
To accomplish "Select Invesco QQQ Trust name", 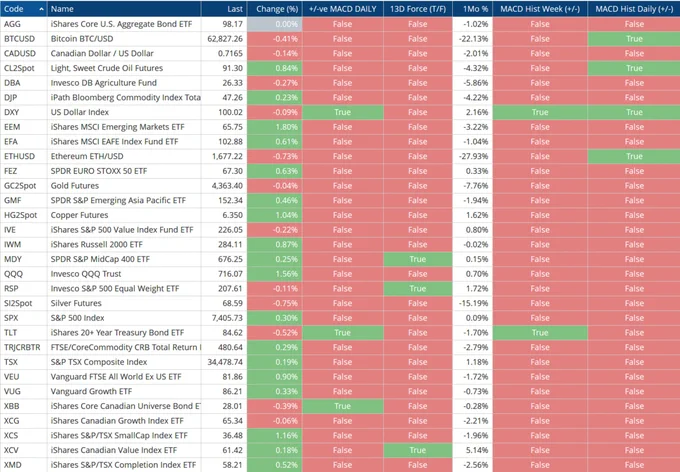I will (86, 274).
